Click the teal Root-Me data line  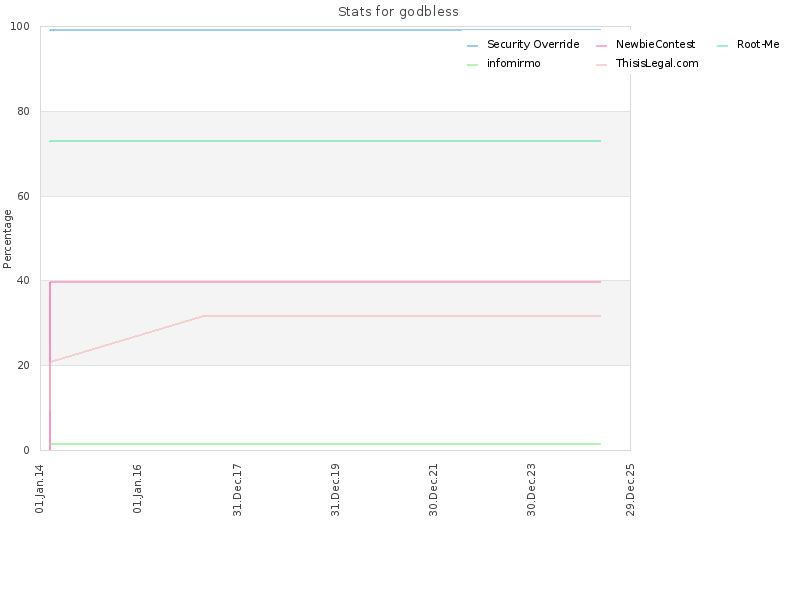click(x=325, y=141)
